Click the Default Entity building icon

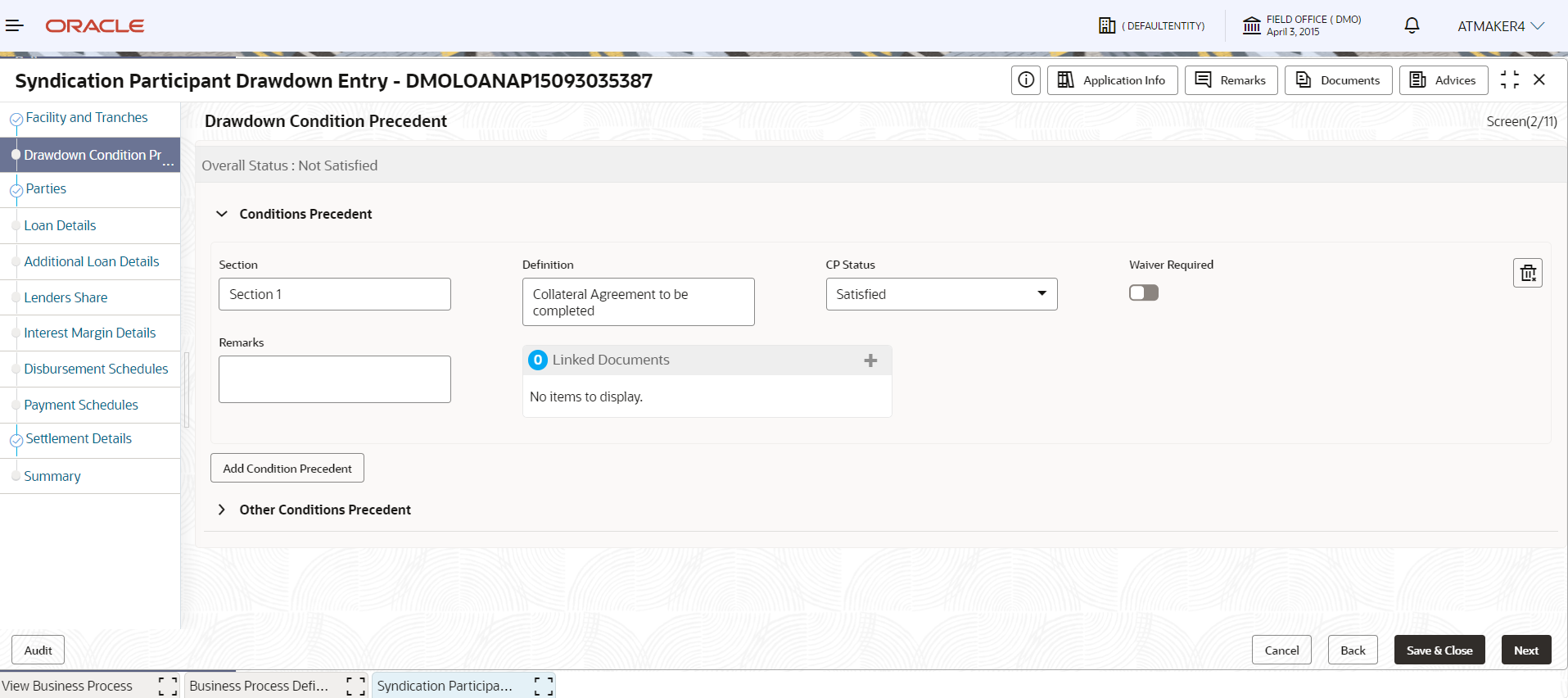click(x=1107, y=25)
